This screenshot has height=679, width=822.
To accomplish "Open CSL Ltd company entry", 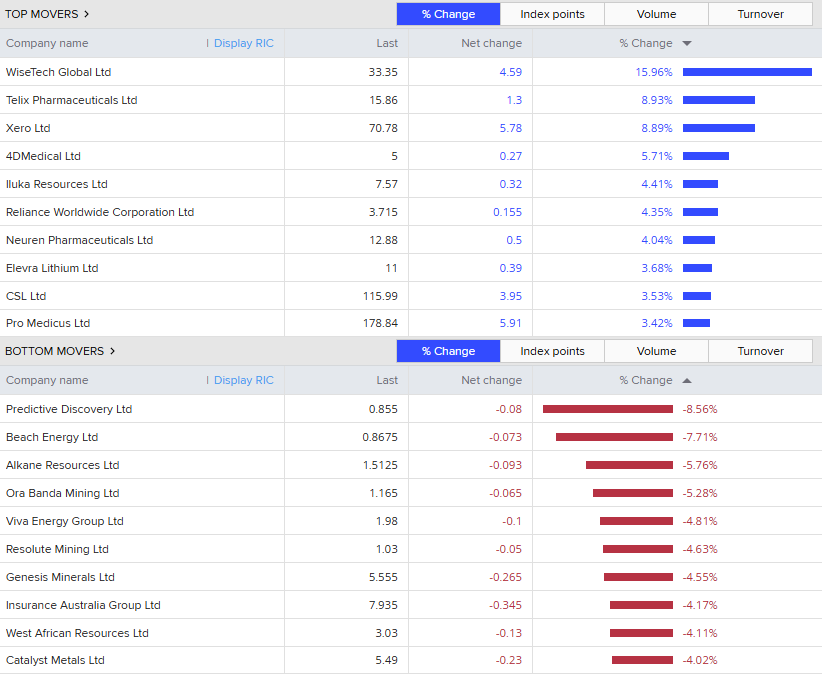I will coord(26,296).
